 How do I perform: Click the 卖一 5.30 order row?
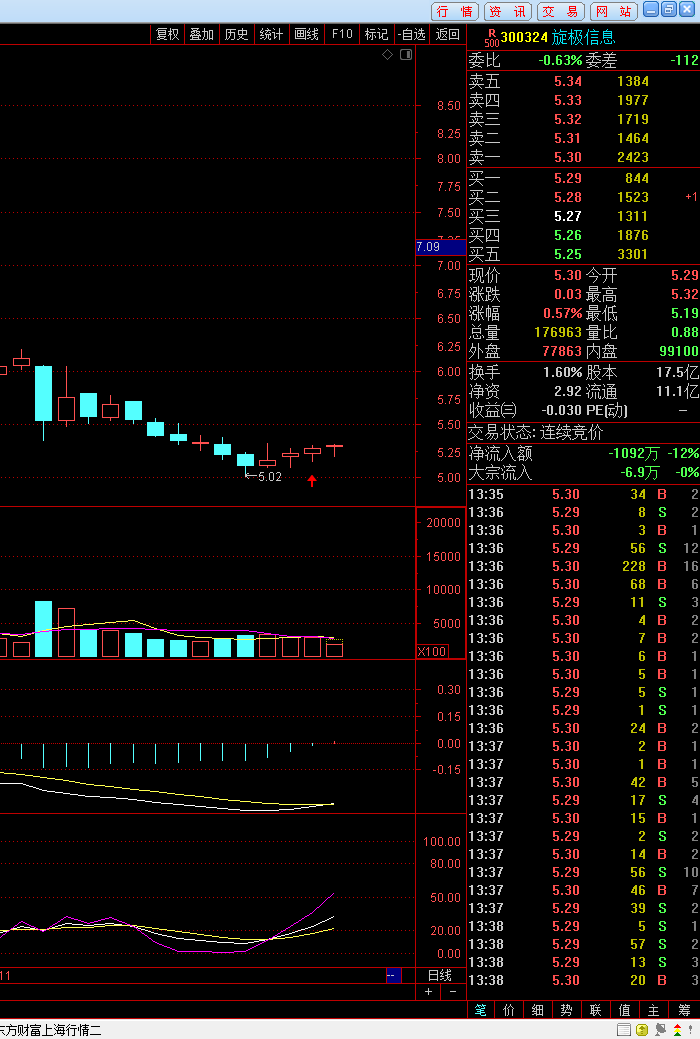583,158
